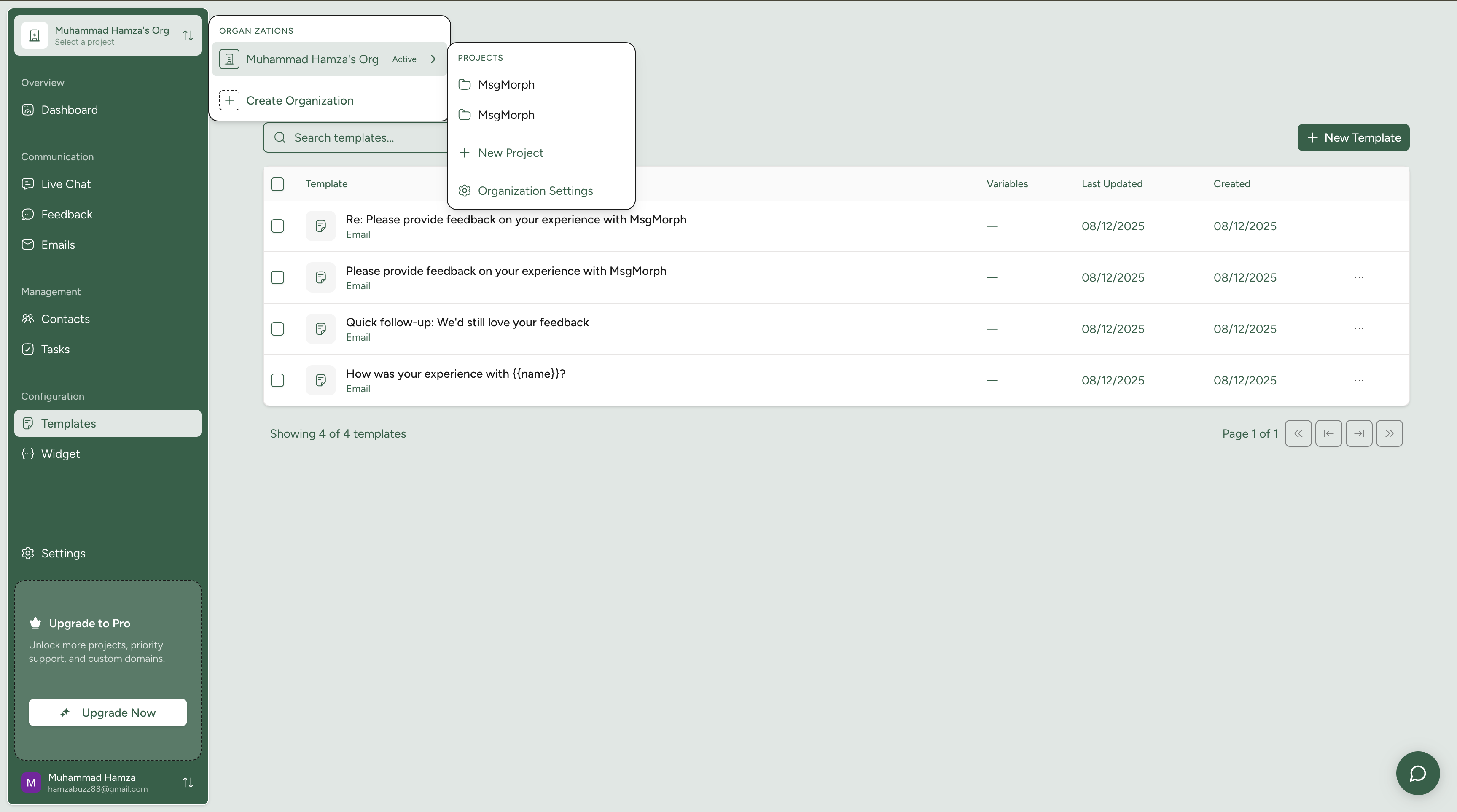Open Organization Settings gear icon
This screenshot has width=1457, height=812.
pos(464,191)
